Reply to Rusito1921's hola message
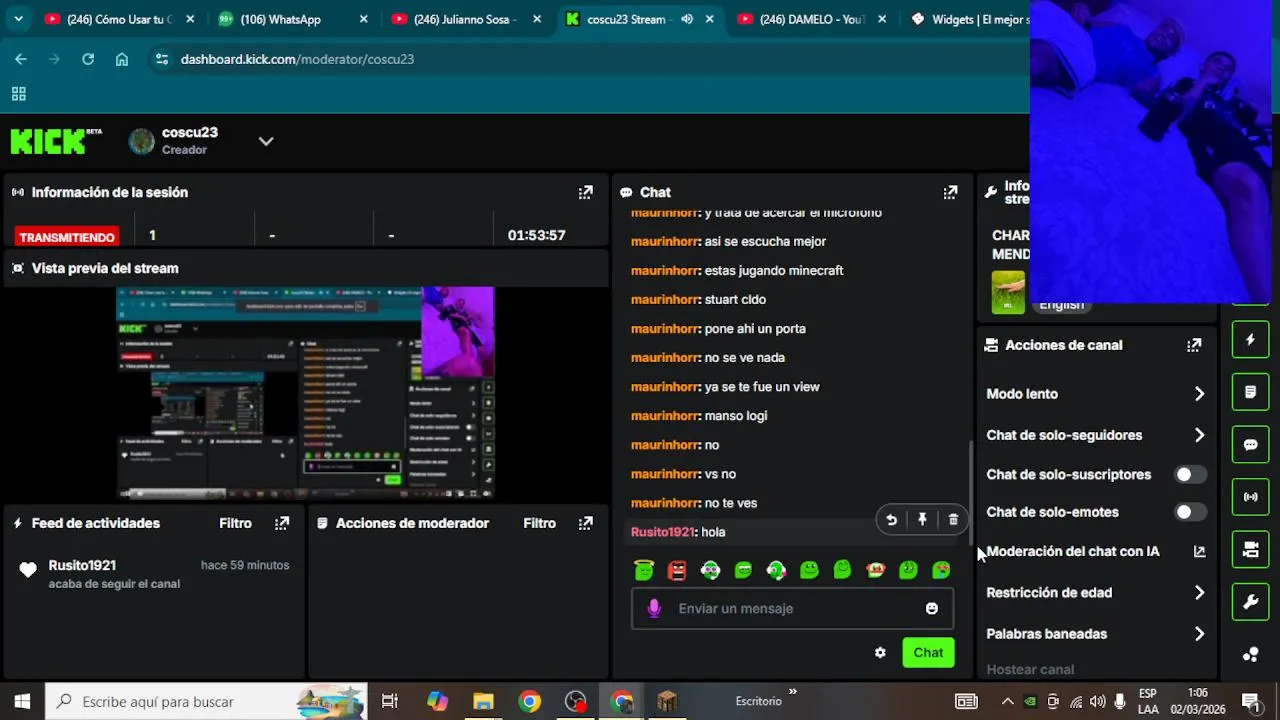1280x720 pixels. tap(891, 520)
